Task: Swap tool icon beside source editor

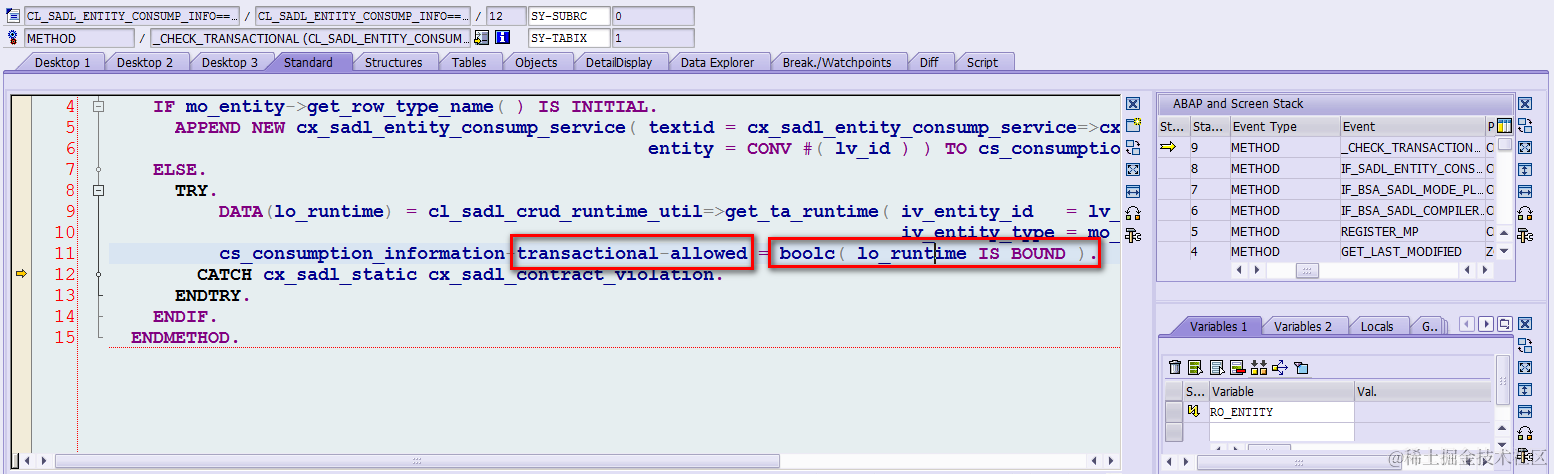Action: pyautogui.click(x=1133, y=148)
